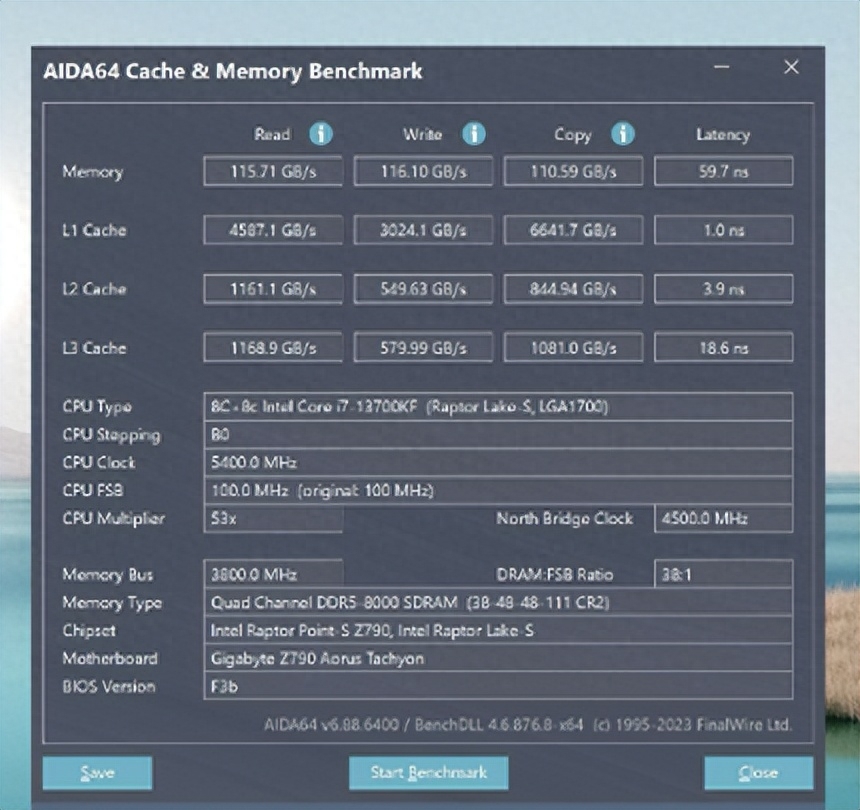The width and height of the screenshot is (860, 810).
Task: Select the Memory Copy value 110.59 GB/s
Action: coord(573,172)
